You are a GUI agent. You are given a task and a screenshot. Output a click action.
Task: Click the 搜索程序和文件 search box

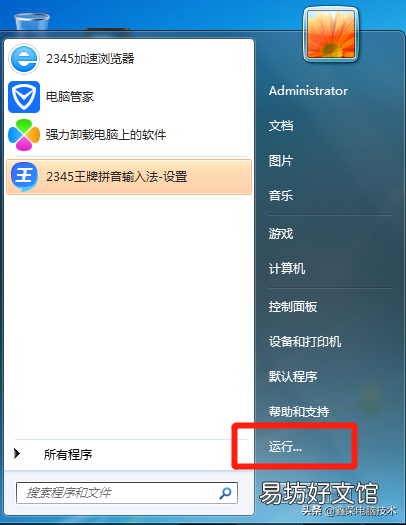(x=127, y=493)
